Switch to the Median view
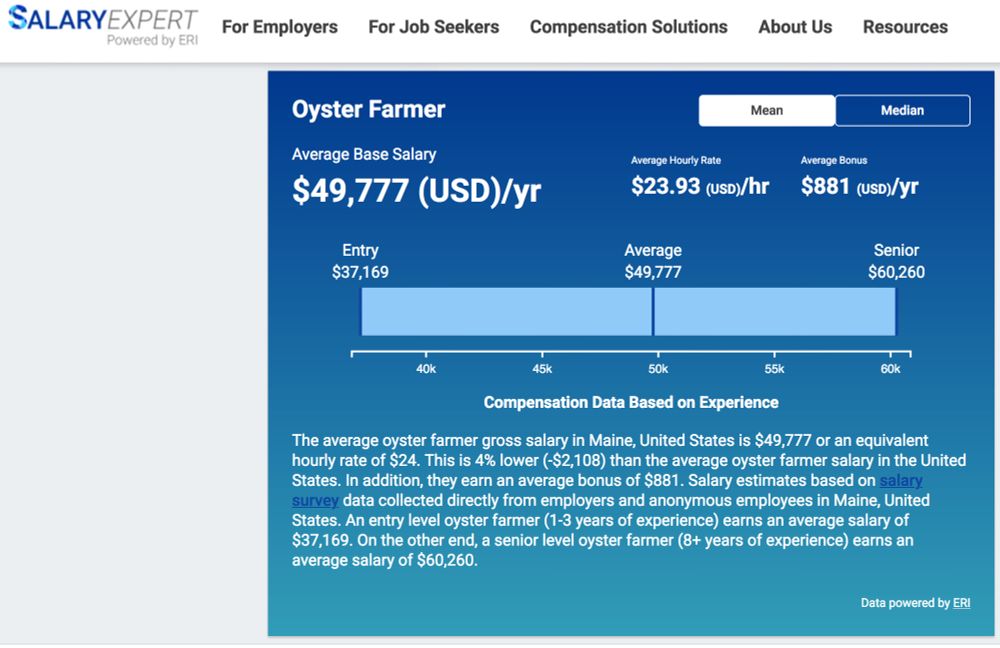Viewport: 1000px width, 648px height. [902, 110]
